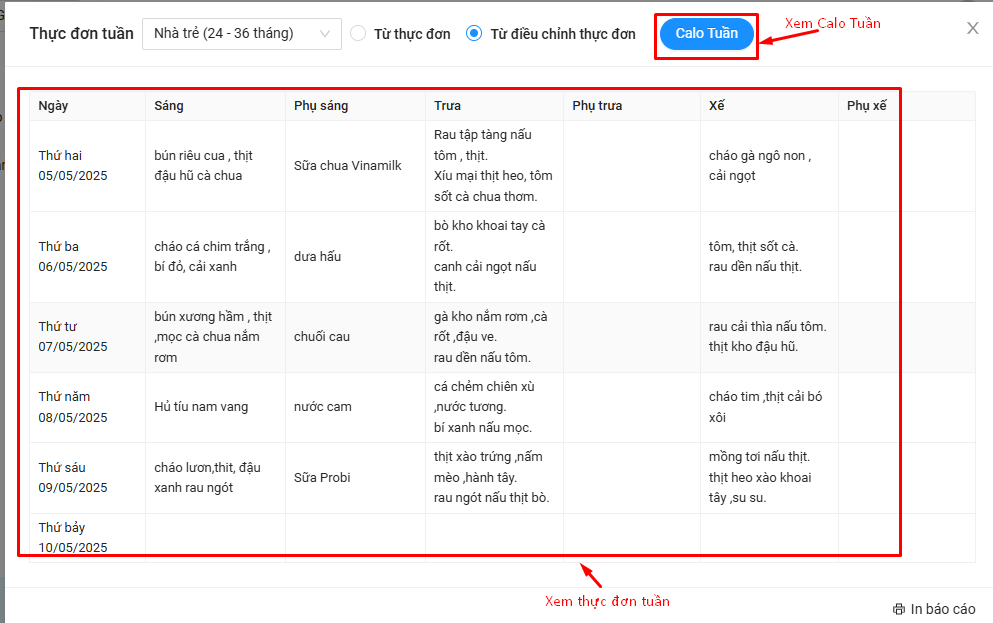Click the Thứ bảy 10/05/2025 date cell
Screen dimensions: 993x623
pos(73,537)
